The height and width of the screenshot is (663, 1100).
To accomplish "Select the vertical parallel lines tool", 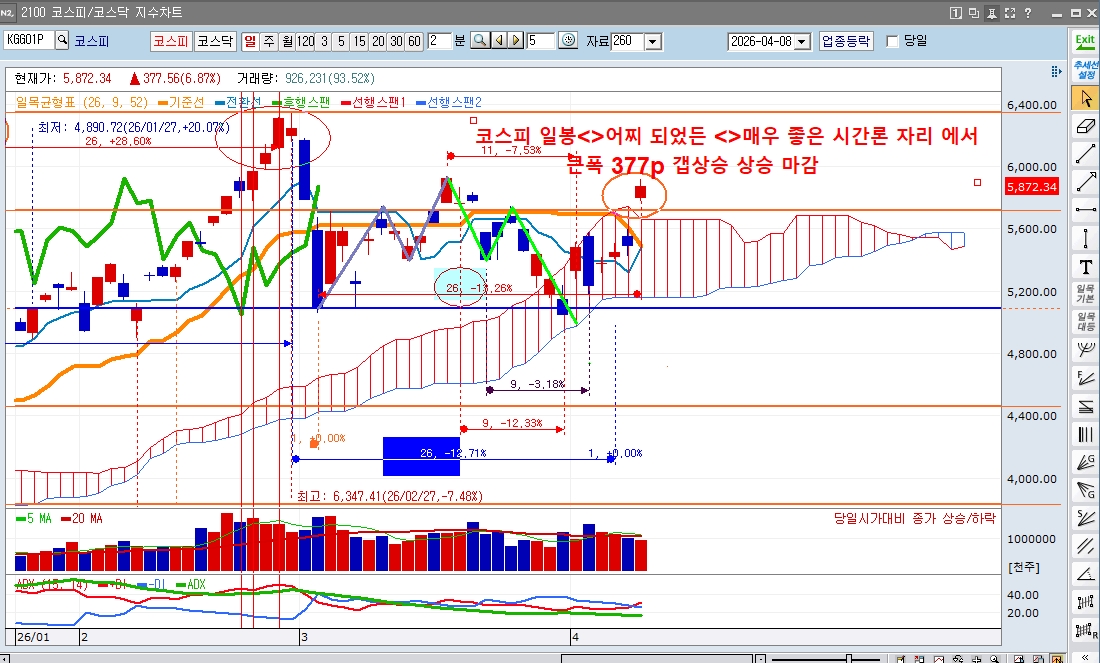I will [1085, 434].
